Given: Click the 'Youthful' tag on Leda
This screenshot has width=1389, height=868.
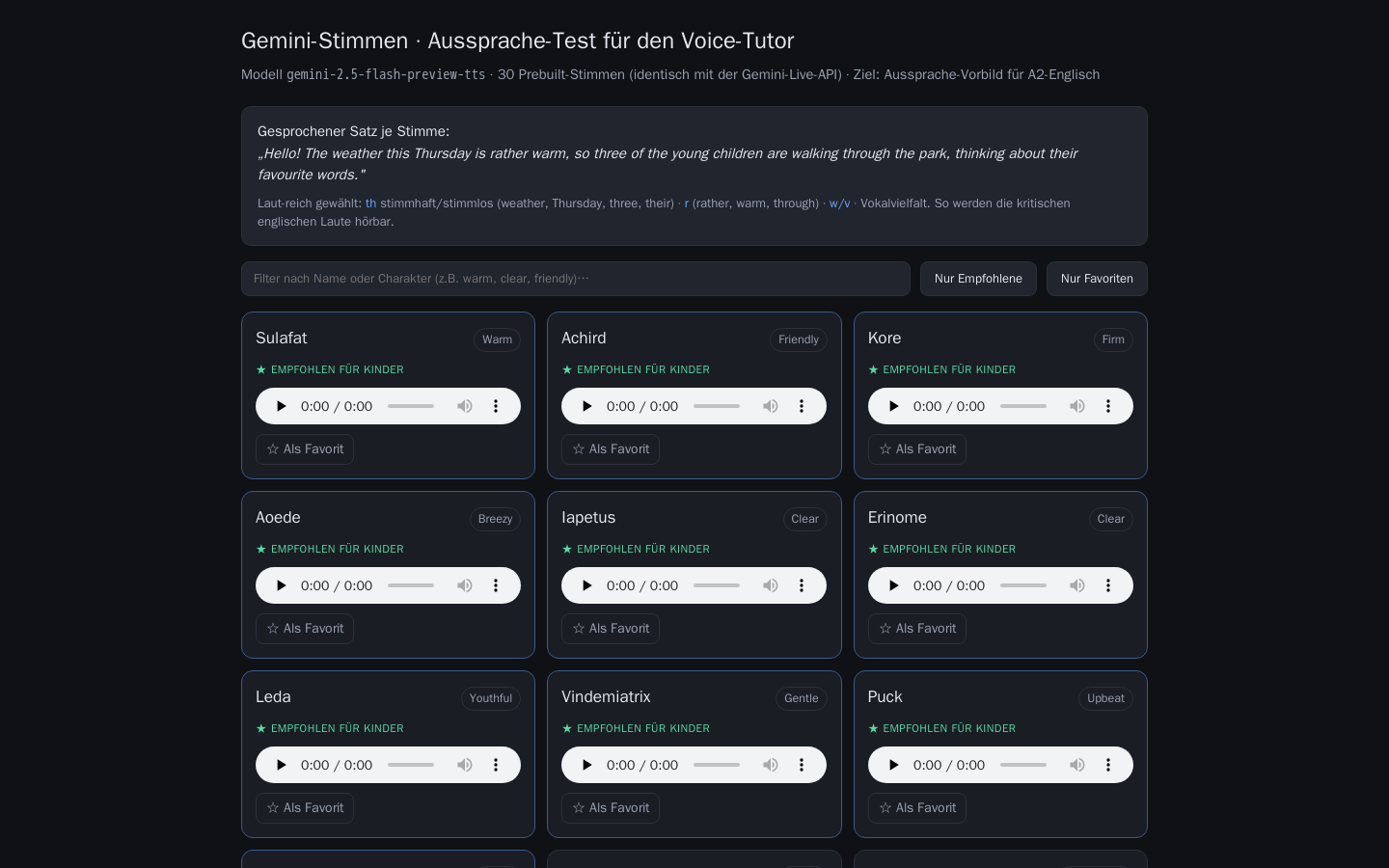Looking at the screenshot, I should [491, 698].
